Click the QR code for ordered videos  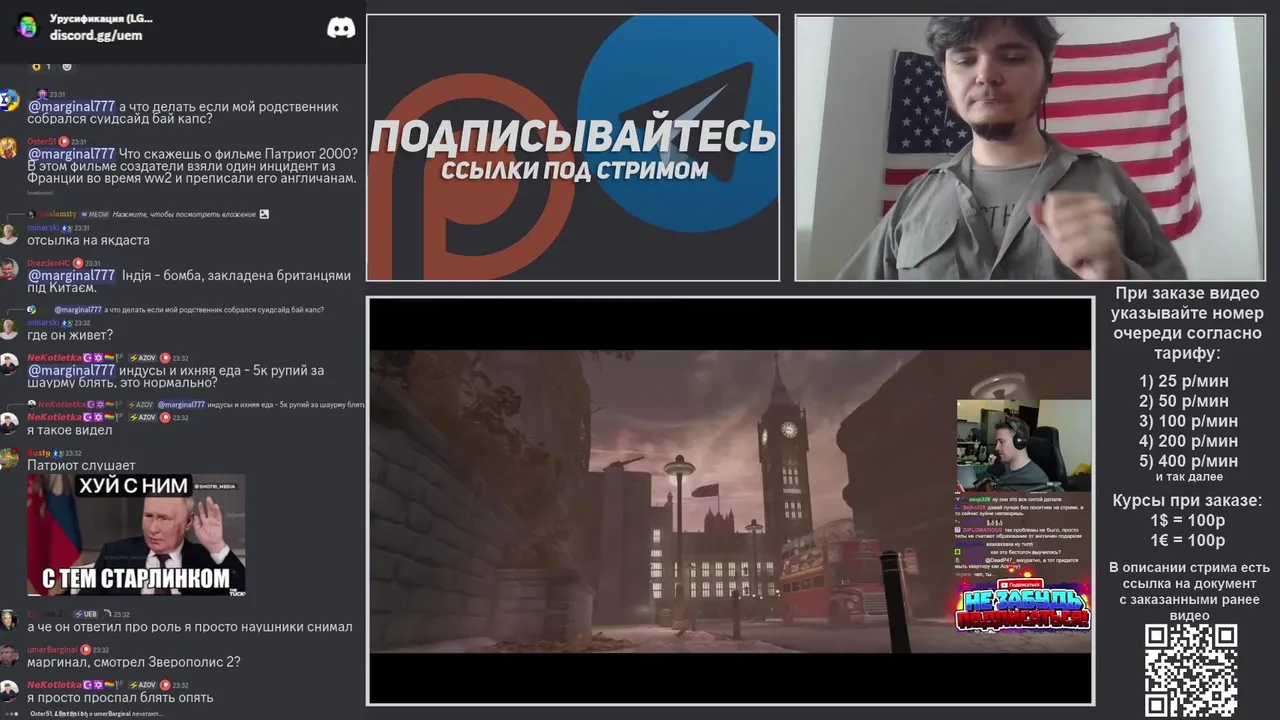1190,671
